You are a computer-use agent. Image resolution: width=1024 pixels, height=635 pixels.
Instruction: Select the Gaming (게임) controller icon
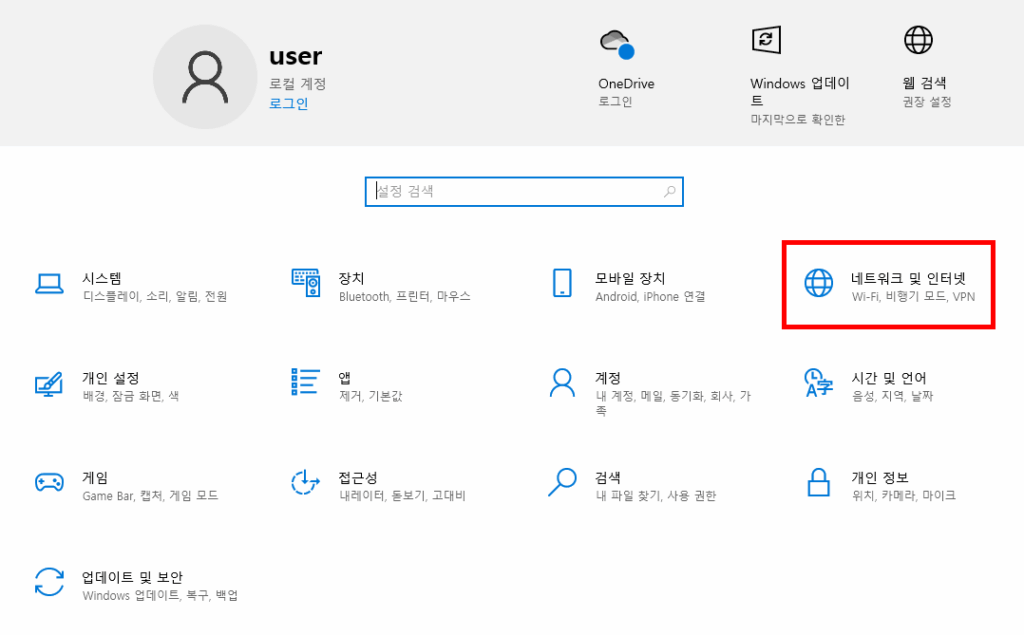click(x=49, y=482)
